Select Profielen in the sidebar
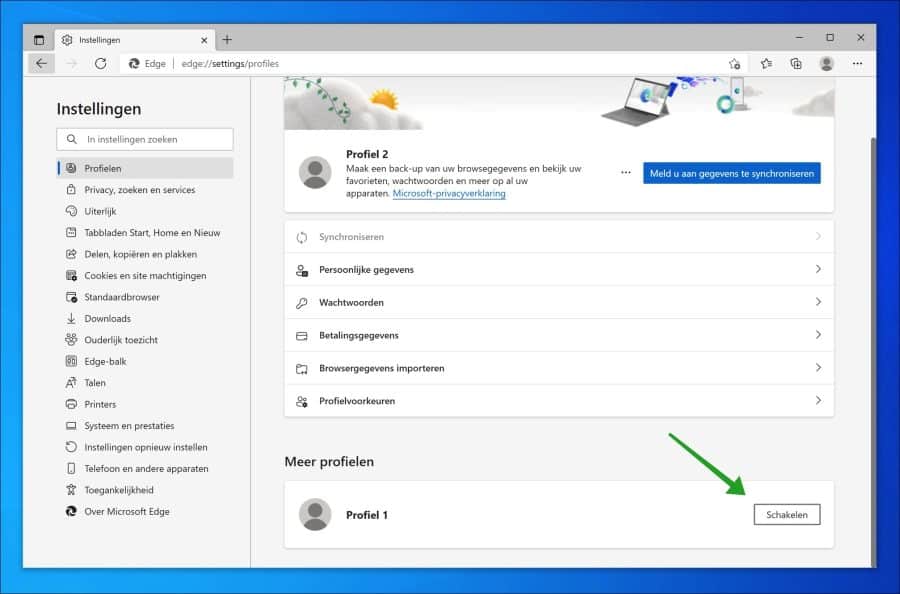This screenshot has height=594, width=900. point(145,168)
